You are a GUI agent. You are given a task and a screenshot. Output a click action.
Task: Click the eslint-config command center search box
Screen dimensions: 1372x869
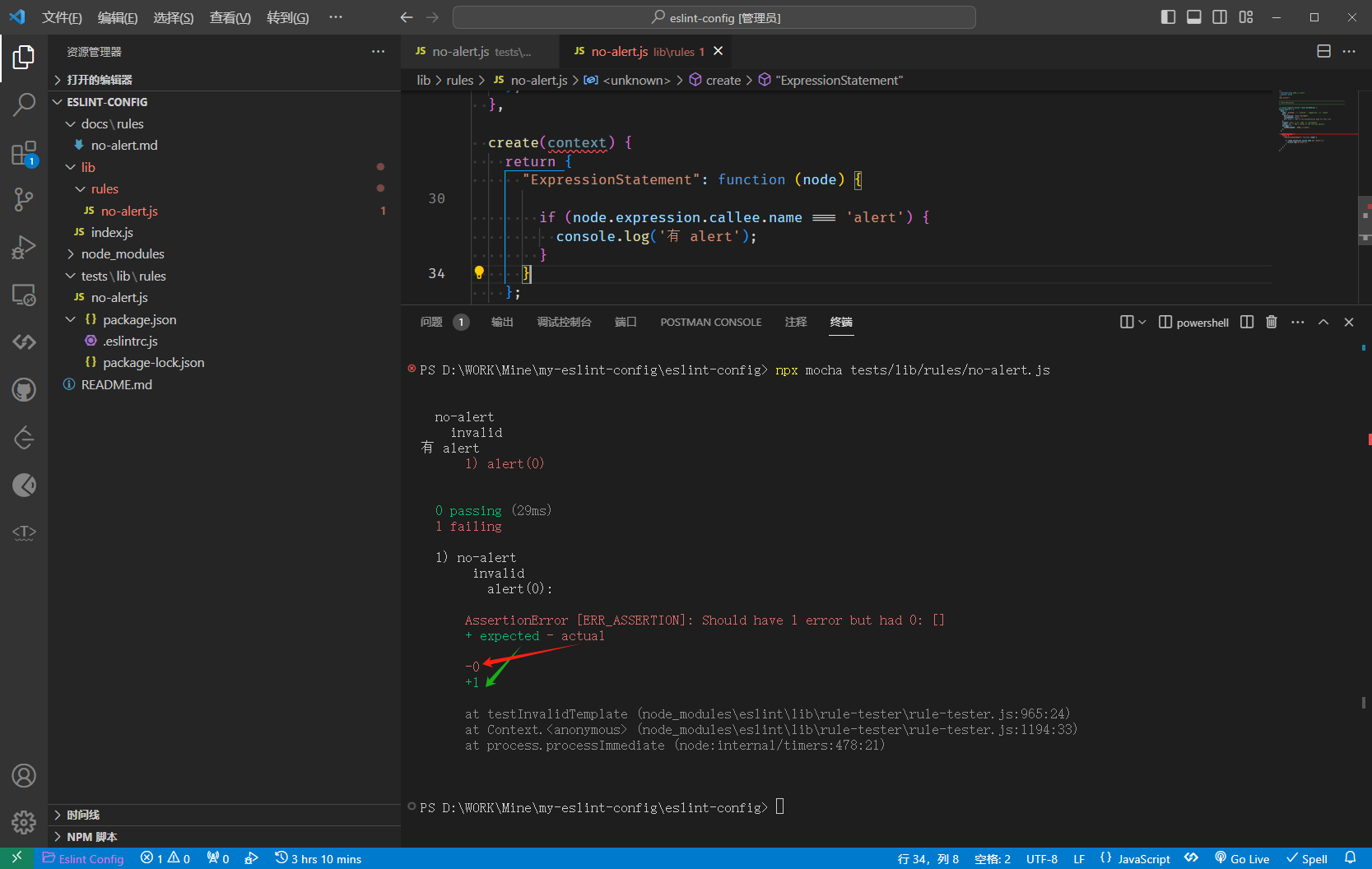714,17
